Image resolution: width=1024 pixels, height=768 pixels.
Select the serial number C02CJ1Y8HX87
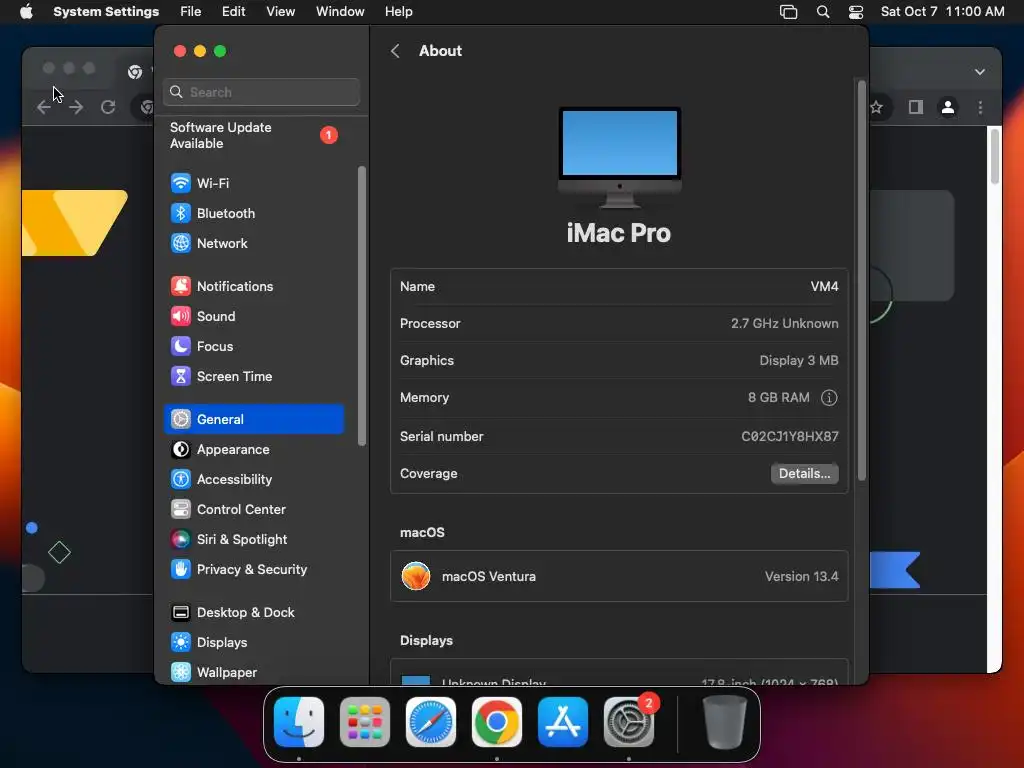click(790, 436)
